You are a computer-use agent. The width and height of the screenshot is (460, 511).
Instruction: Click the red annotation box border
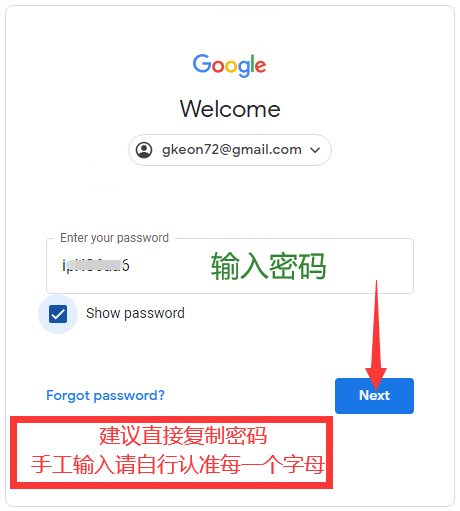coord(171,419)
